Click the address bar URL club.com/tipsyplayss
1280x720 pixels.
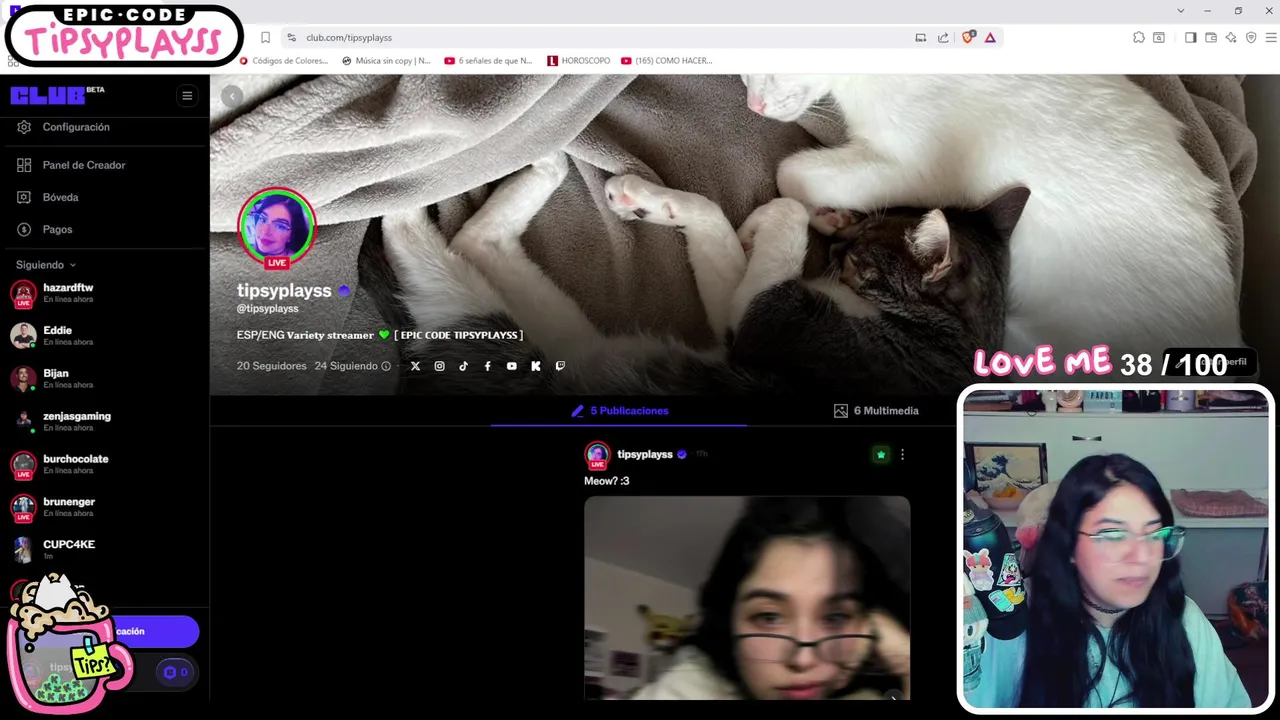[x=349, y=38]
